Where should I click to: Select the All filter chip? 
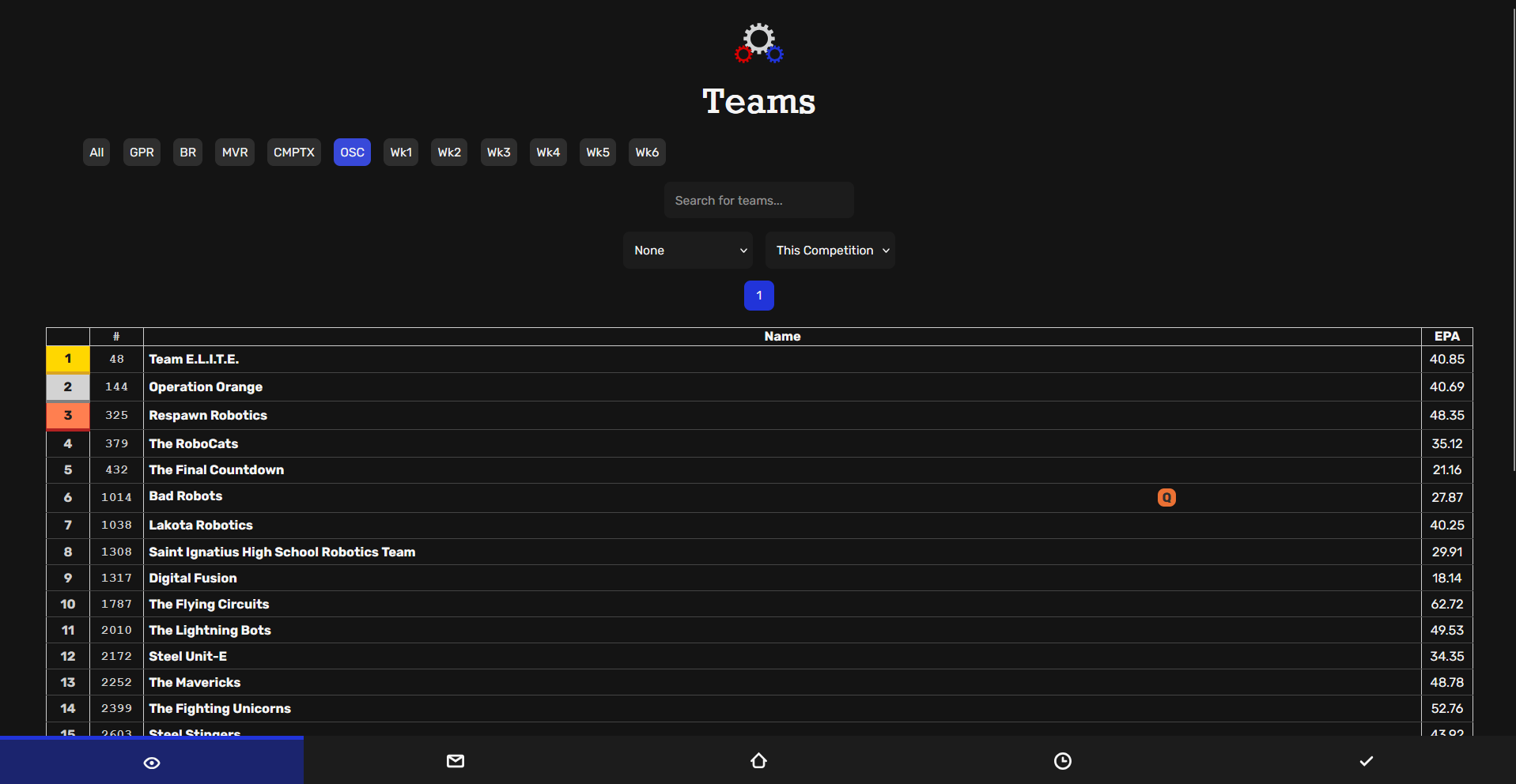(x=96, y=153)
